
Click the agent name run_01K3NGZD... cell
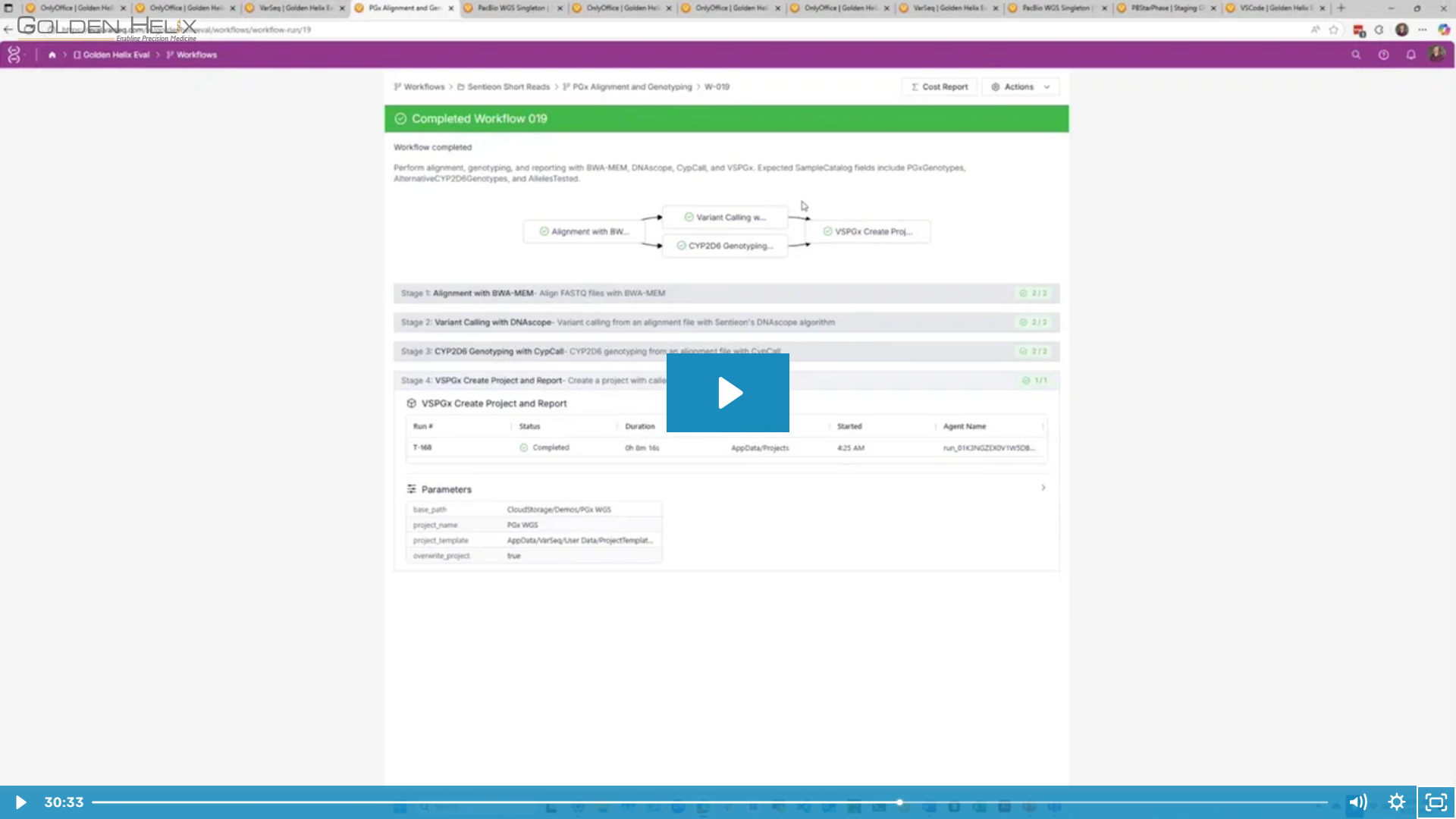(x=989, y=448)
